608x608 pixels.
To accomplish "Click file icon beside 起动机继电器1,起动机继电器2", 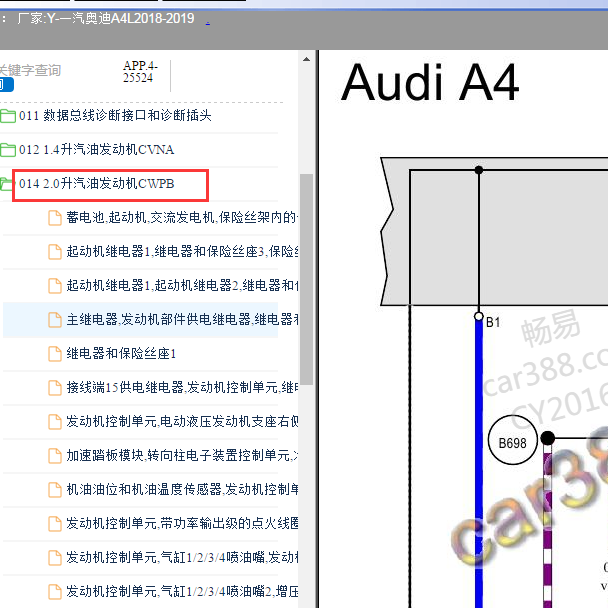I will (x=55, y=286).
